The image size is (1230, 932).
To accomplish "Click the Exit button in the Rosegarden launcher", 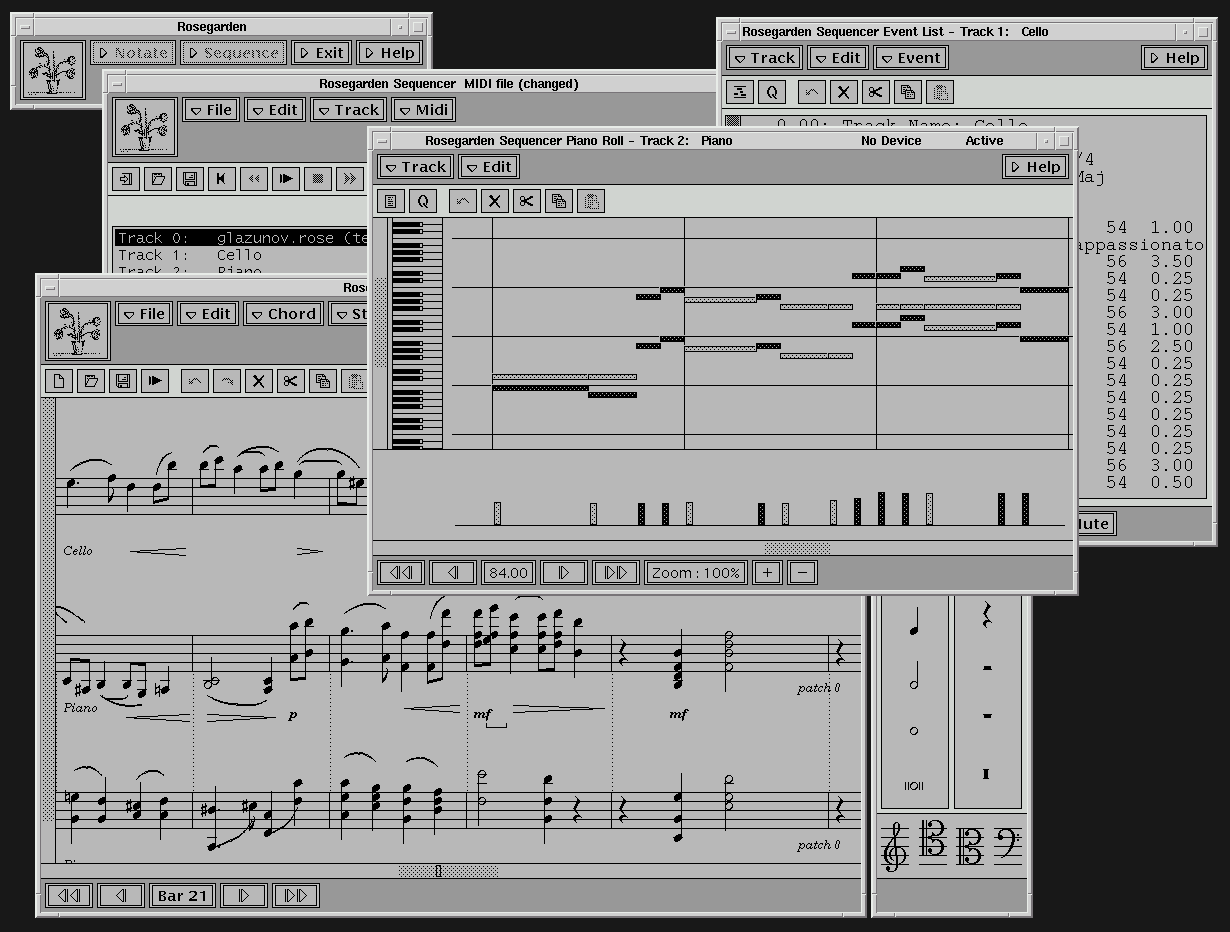I will pos(321,53).
